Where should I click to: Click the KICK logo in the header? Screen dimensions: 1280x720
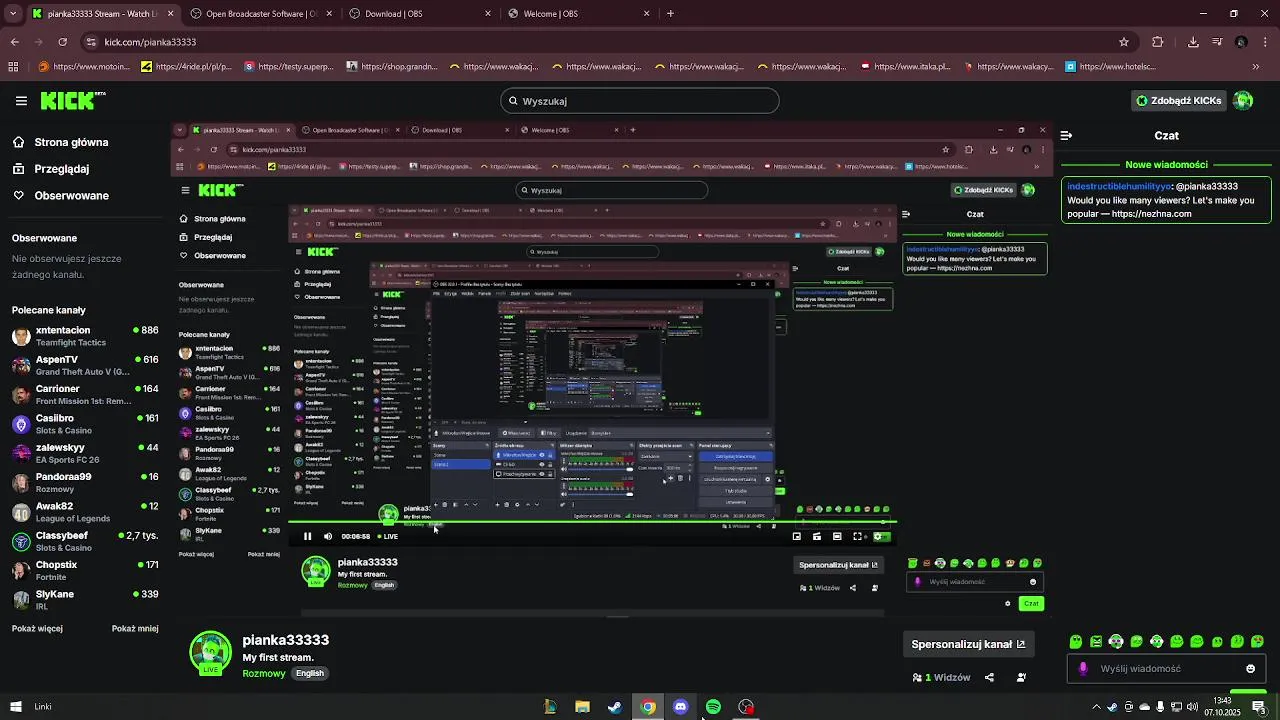click(x=72, y=101)
